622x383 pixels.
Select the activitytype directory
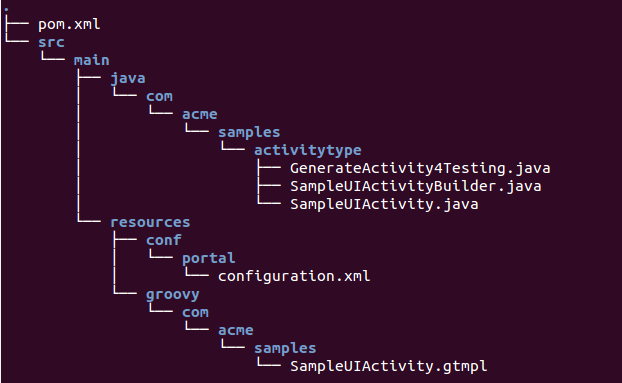(307, 151)
